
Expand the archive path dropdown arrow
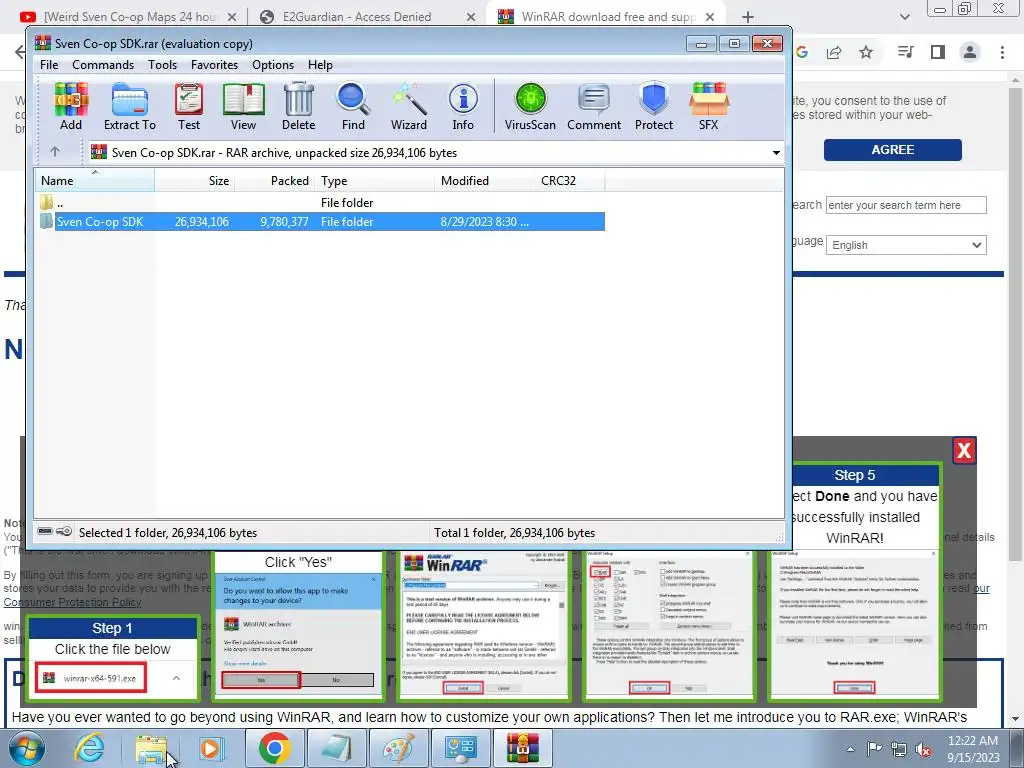point(776,153)
